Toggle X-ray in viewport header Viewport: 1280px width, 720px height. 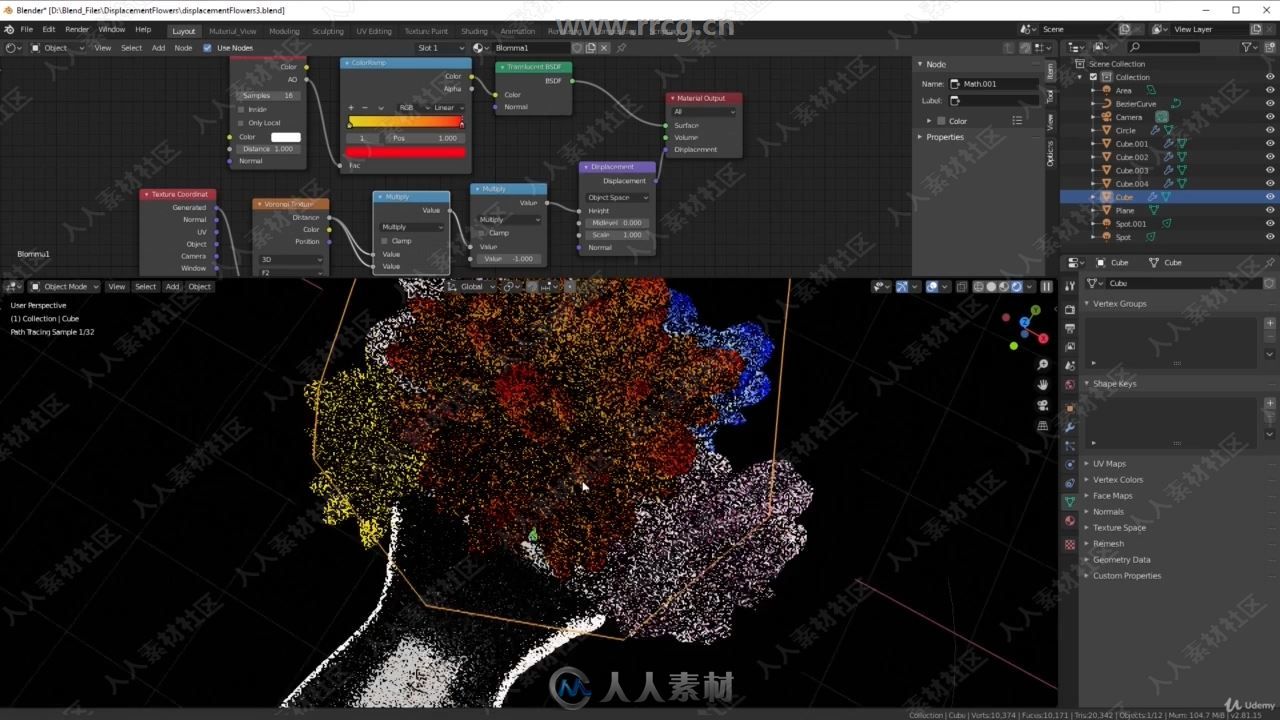pyautogui.click(x=961, y=286)
